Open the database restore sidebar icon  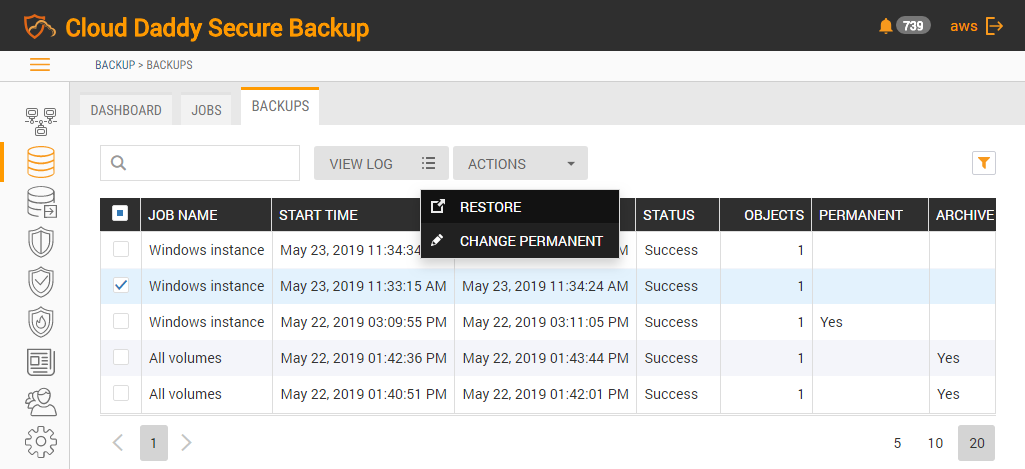(41, 202)
